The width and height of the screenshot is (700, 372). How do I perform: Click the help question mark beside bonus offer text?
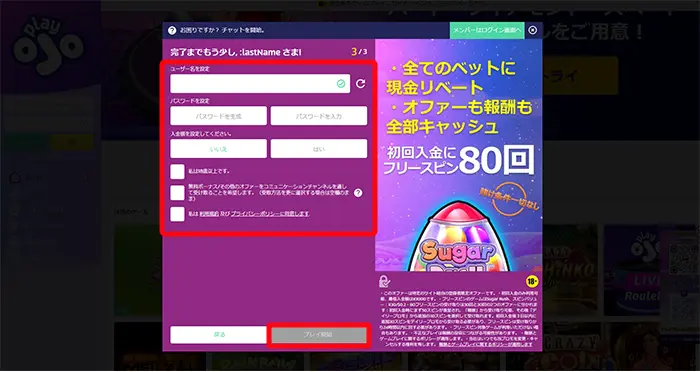[x=358, y=193]
